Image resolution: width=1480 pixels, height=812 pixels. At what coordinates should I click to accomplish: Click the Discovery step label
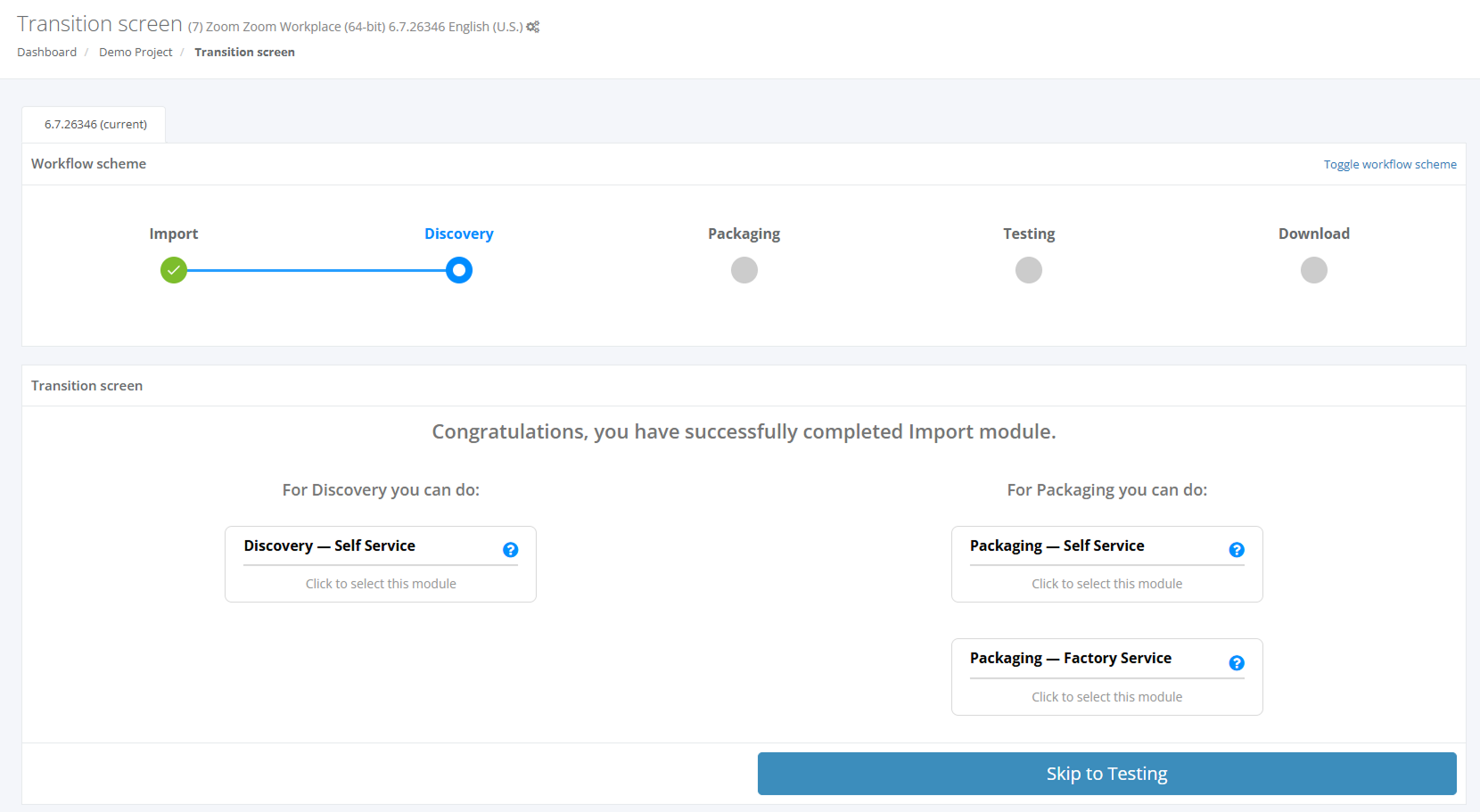tap(458, 234)
